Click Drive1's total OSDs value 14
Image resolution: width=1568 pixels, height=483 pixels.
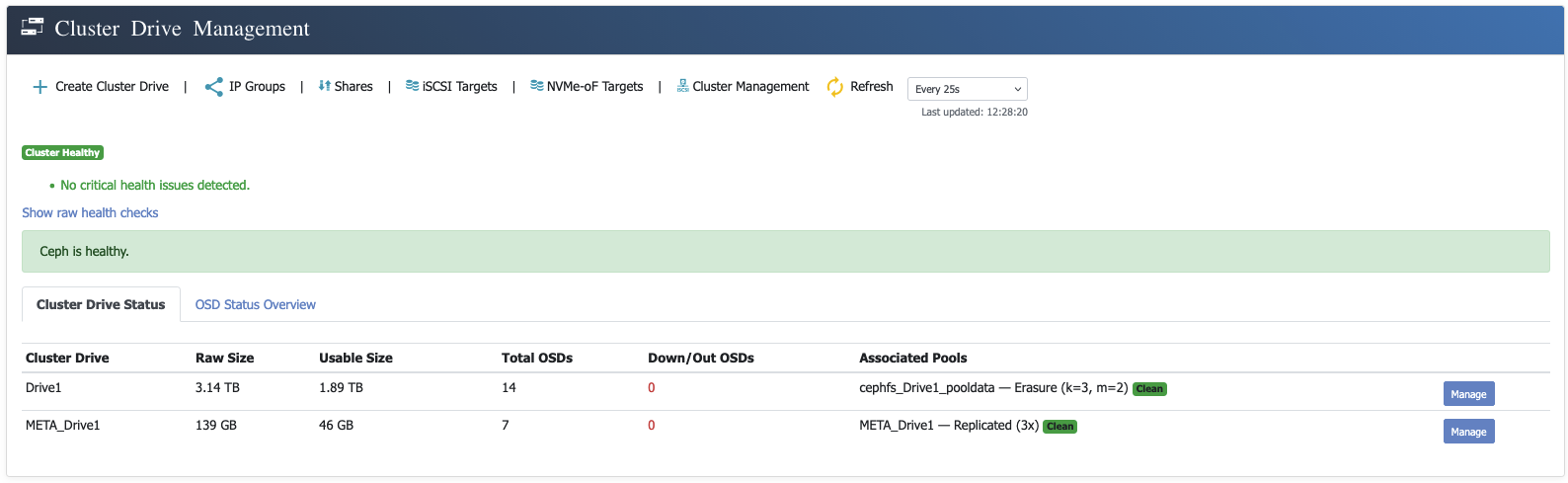pyautogui.click(x=509, y=387)
